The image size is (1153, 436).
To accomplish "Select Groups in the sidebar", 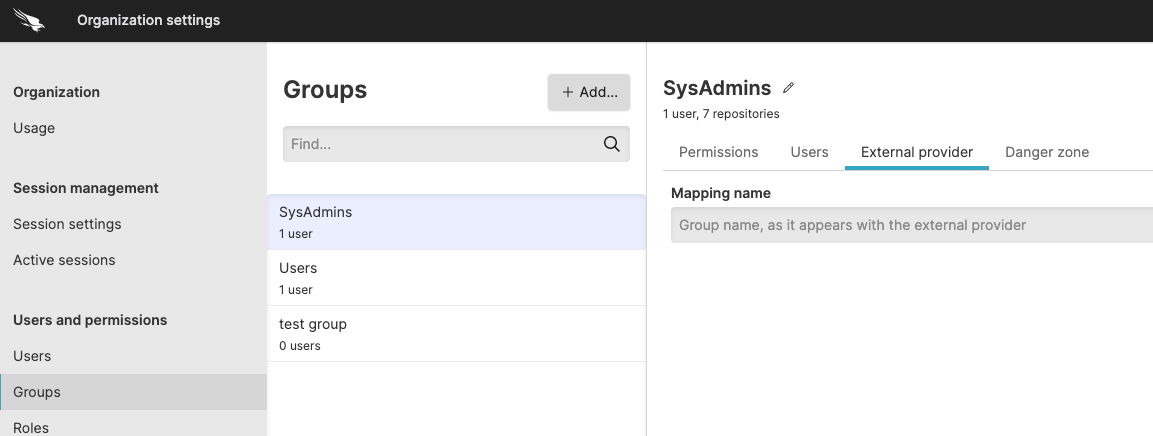I will tap(37, 392).
